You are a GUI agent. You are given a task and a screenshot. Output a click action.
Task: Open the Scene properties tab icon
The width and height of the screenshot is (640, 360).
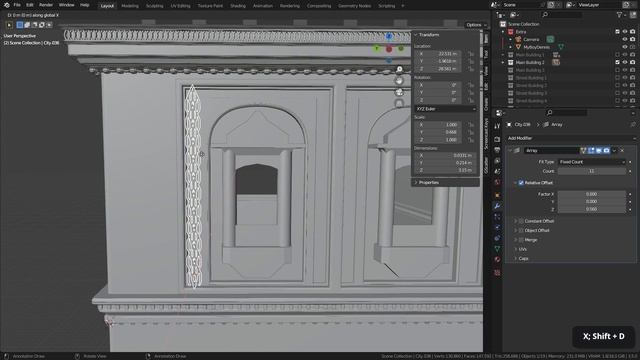click(x=497, y=171)
